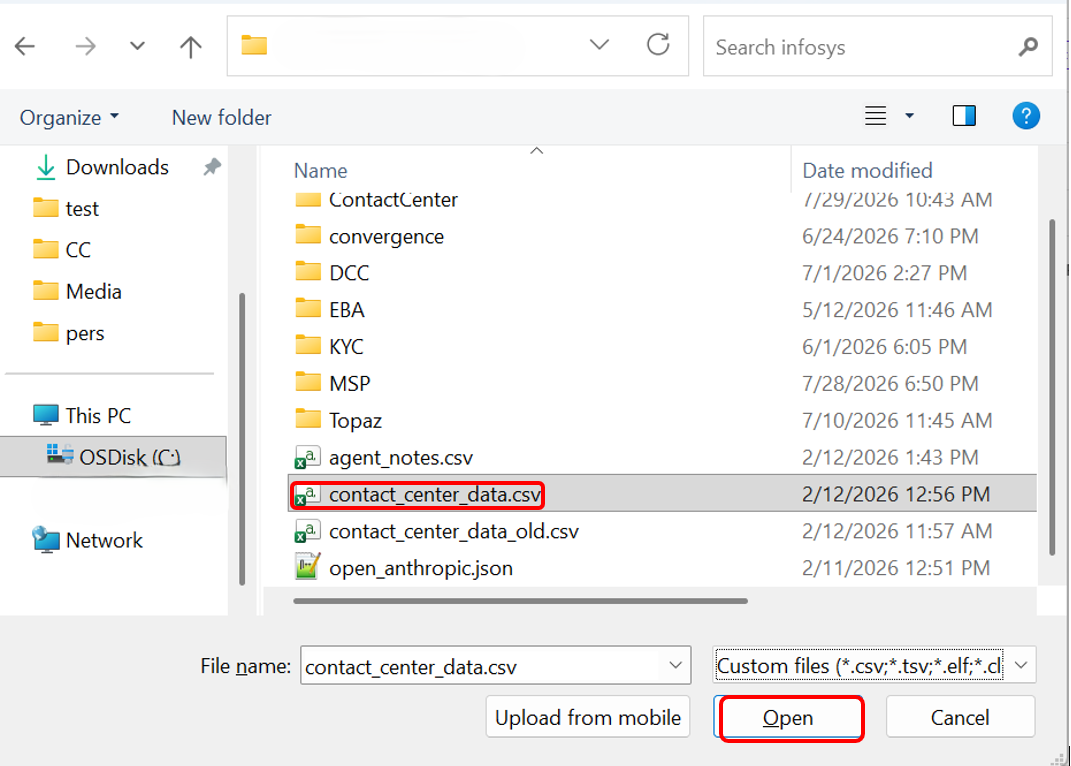Select the Topaz folder

[x=355, y=421]
